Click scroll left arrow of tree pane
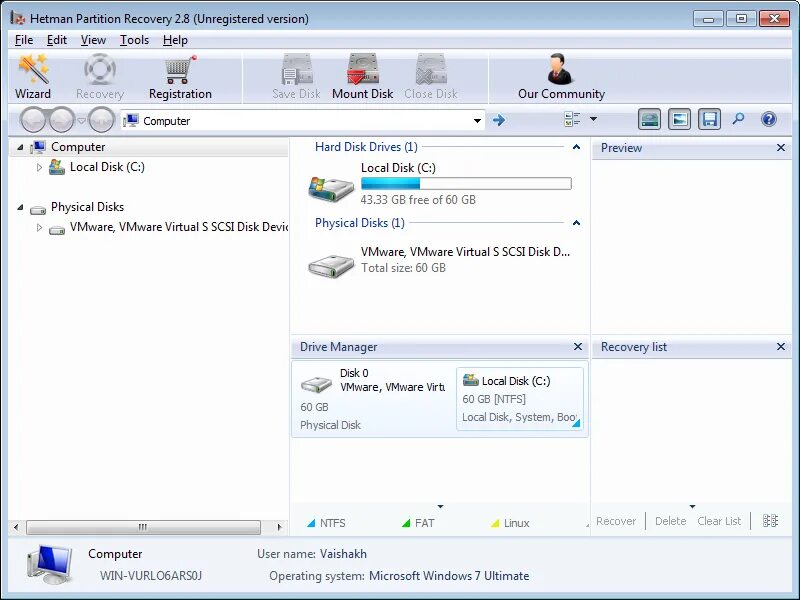800x600 pixels. [16, 527]
